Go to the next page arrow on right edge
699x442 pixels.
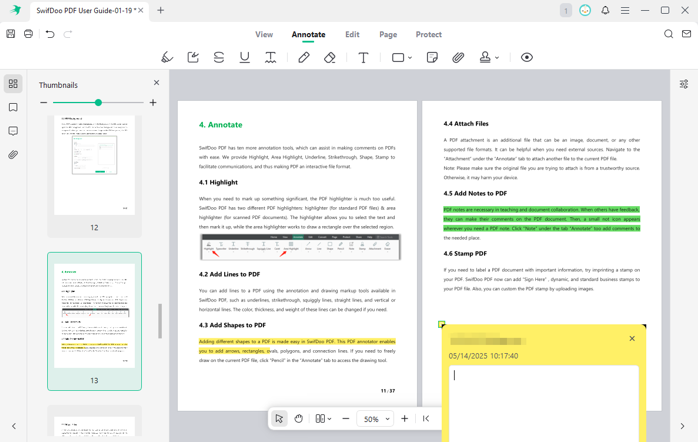682,426
